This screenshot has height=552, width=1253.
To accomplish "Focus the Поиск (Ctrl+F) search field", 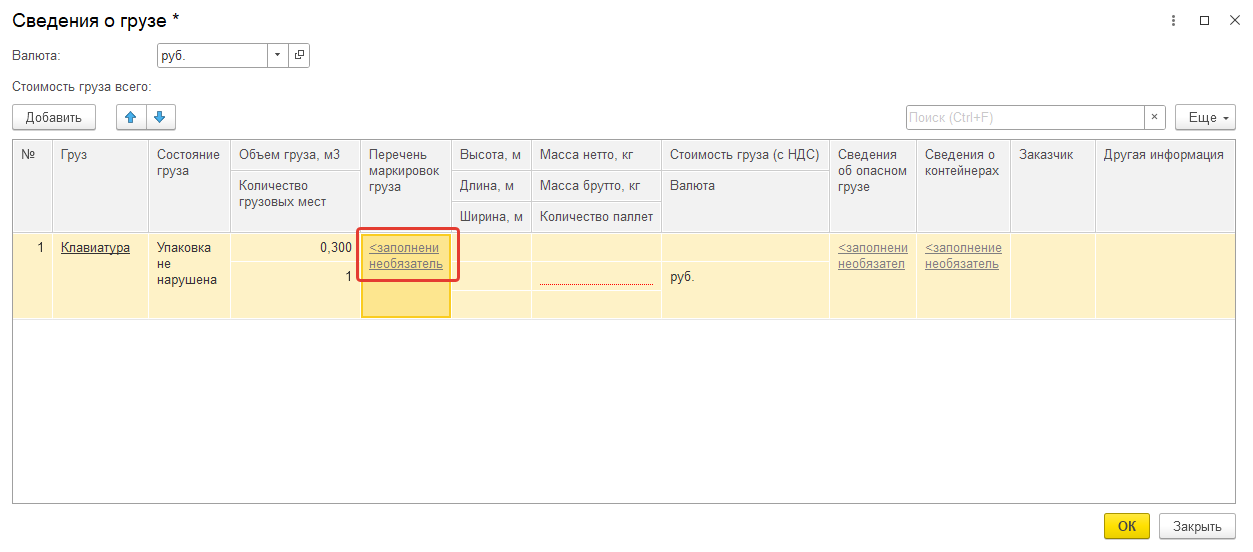I will tap(1025, 117).
